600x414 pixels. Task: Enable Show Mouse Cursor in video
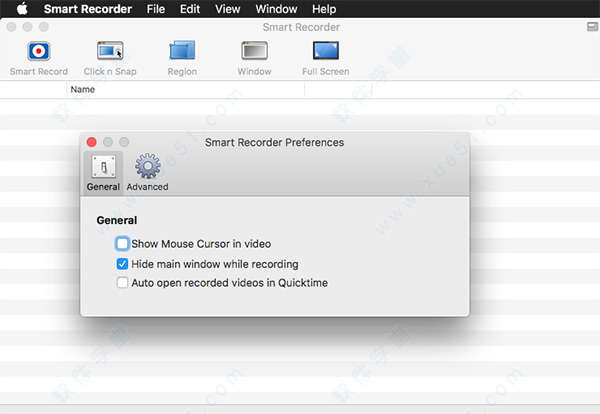(122, 244)
